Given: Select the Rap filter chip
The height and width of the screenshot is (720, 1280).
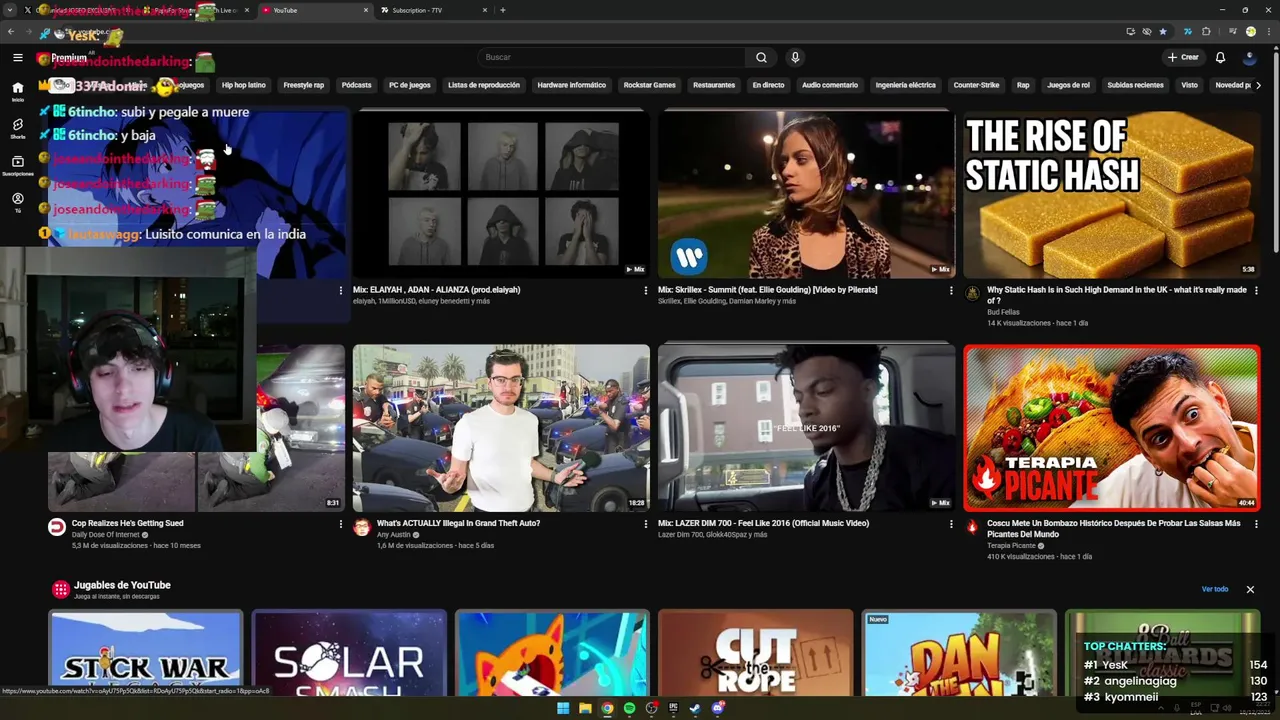Looking at the screenshot, I should (1023, 85).
